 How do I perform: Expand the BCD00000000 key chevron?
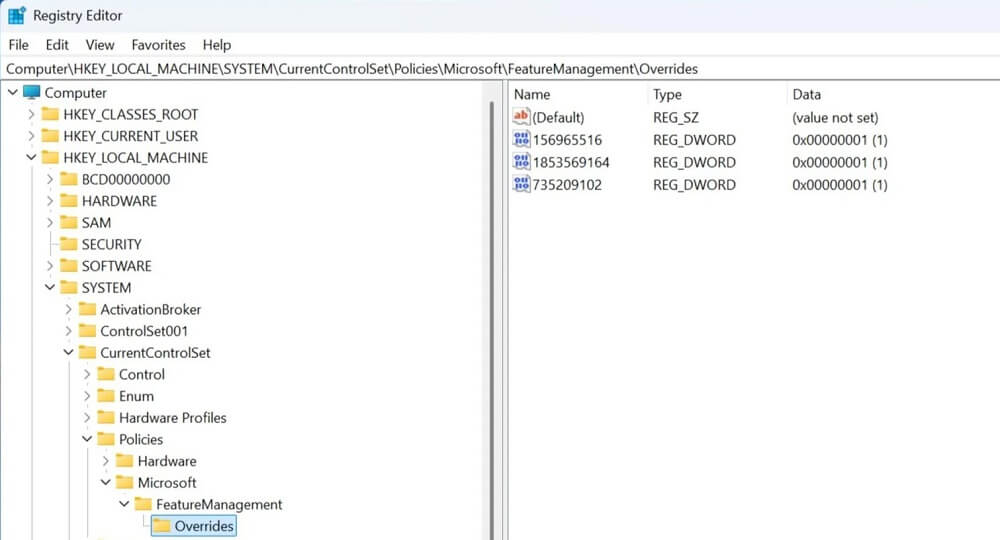tap(50, 179)
